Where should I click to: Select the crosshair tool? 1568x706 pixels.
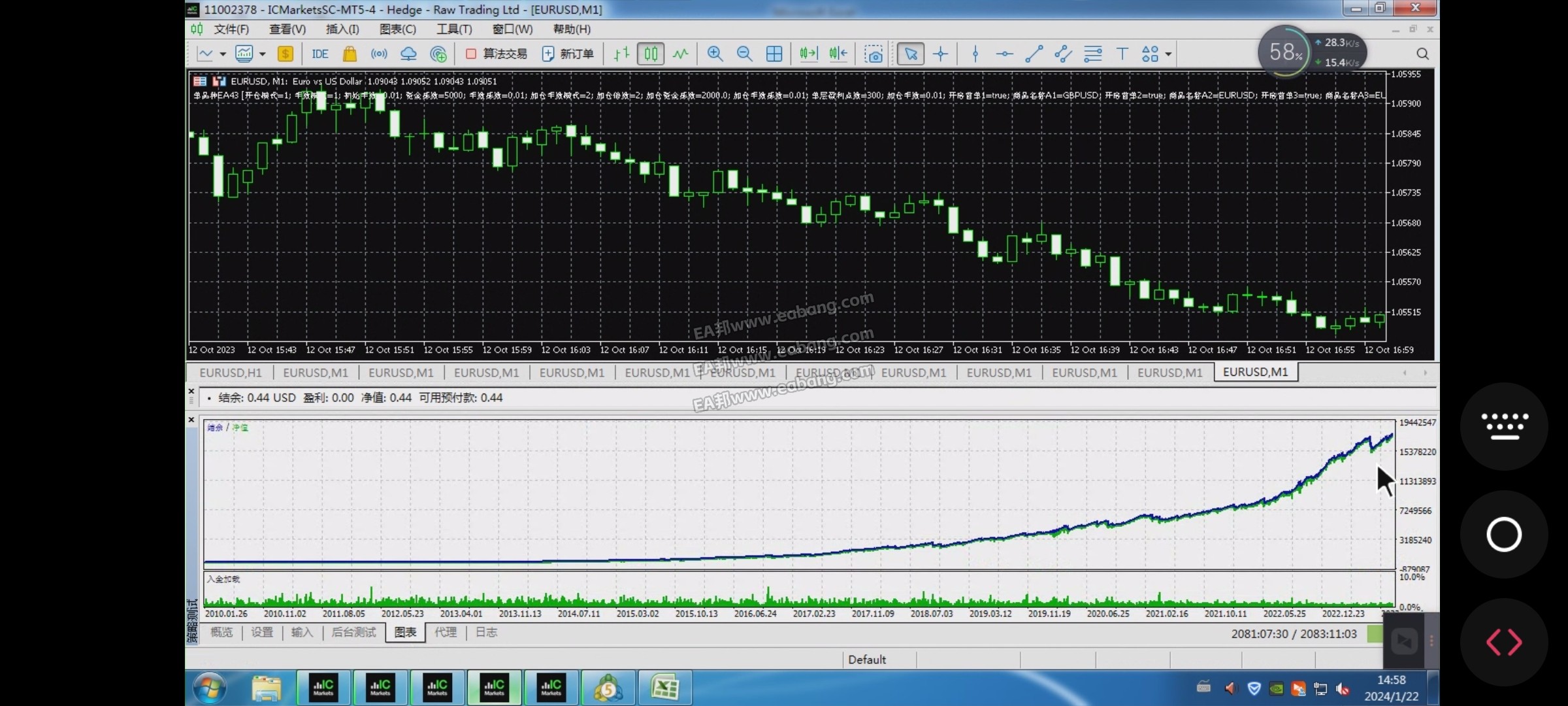tap(940, 54)
